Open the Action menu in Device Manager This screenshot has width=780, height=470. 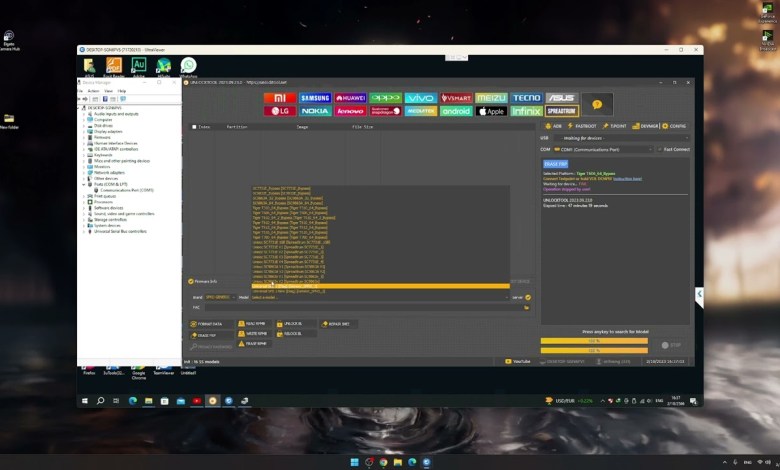click(x=93, y=91)
